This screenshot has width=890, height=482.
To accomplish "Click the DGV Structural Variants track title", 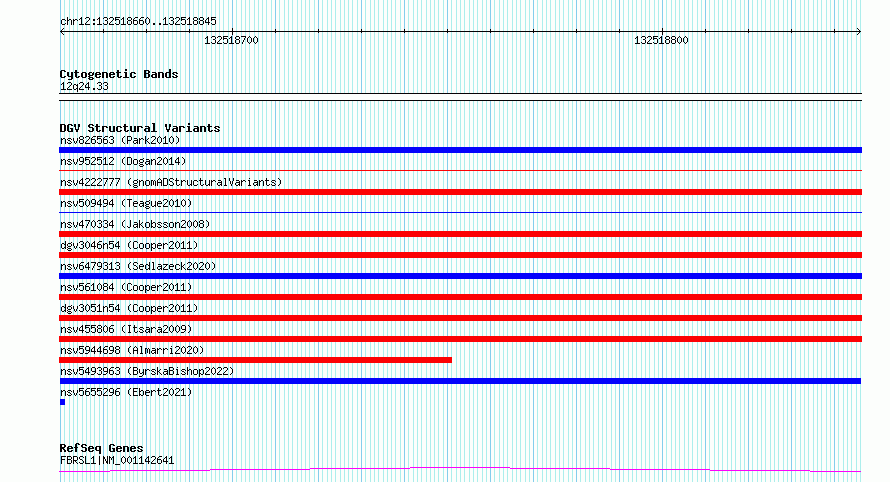I will (140, 128).
